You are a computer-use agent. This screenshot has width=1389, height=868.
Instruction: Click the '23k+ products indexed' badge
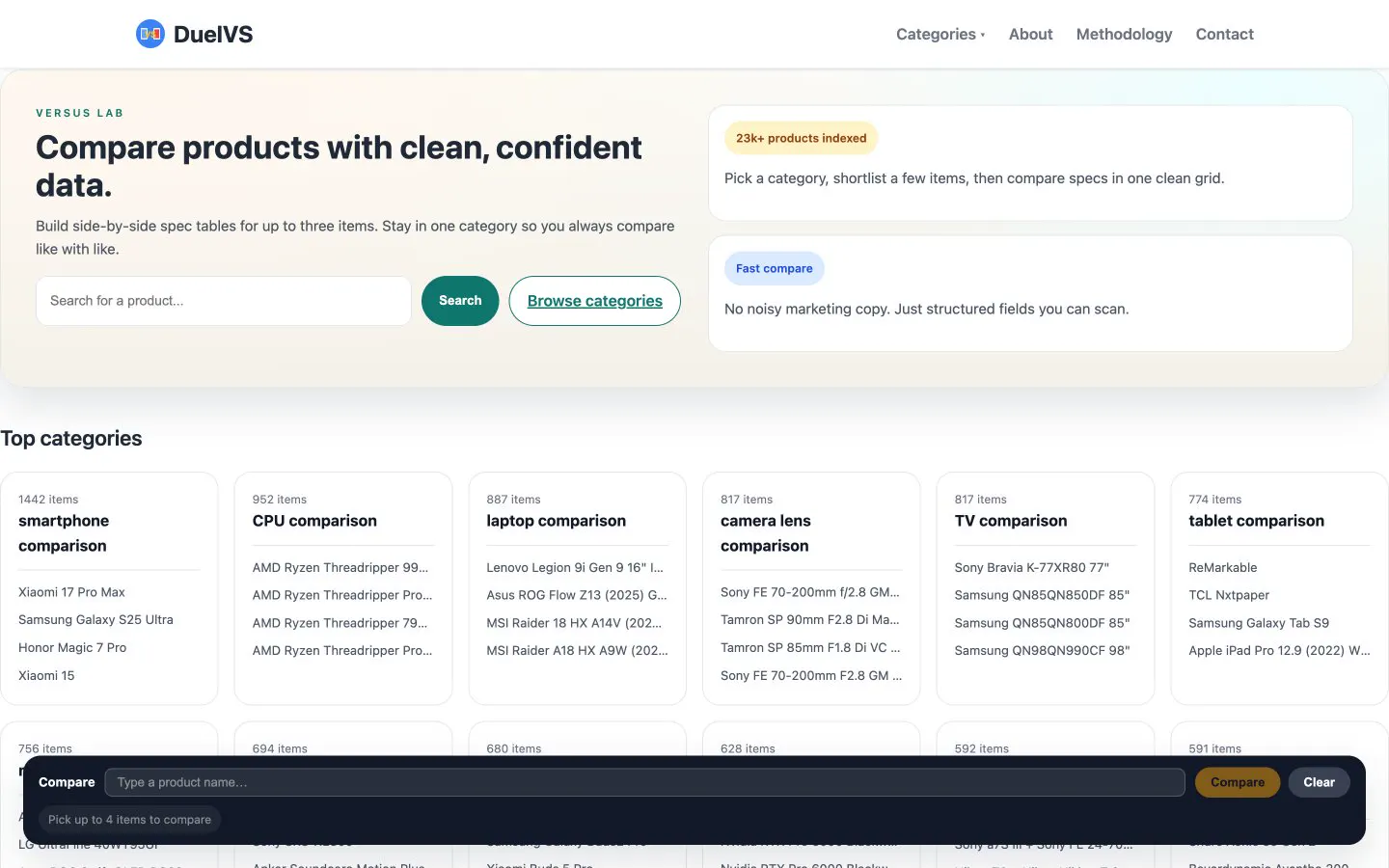point(801,138)
